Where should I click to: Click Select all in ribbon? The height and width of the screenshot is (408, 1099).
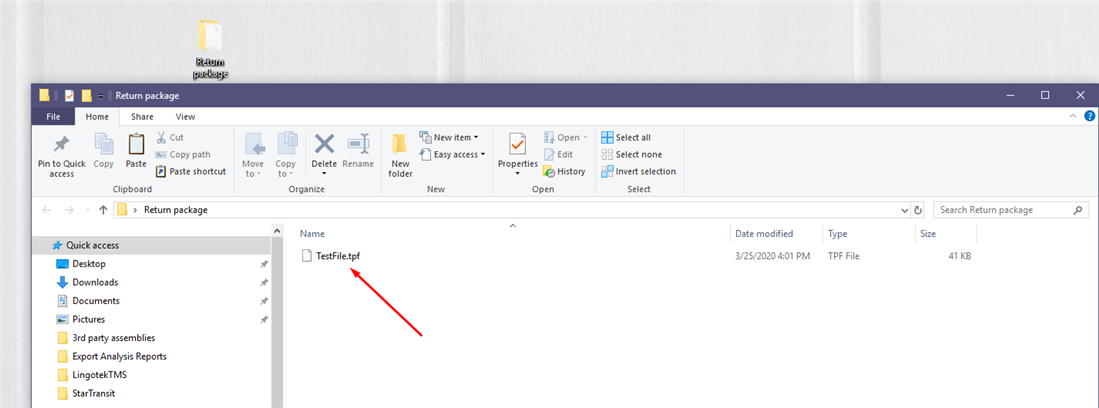tap(626, 137)
